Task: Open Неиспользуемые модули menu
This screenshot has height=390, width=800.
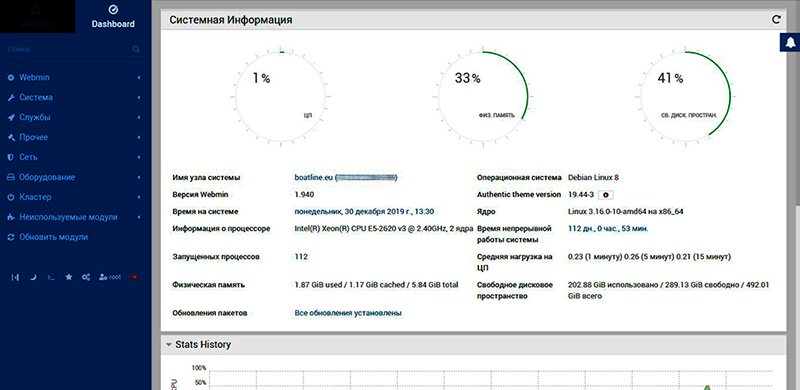Action: click(x=76, y=217)
